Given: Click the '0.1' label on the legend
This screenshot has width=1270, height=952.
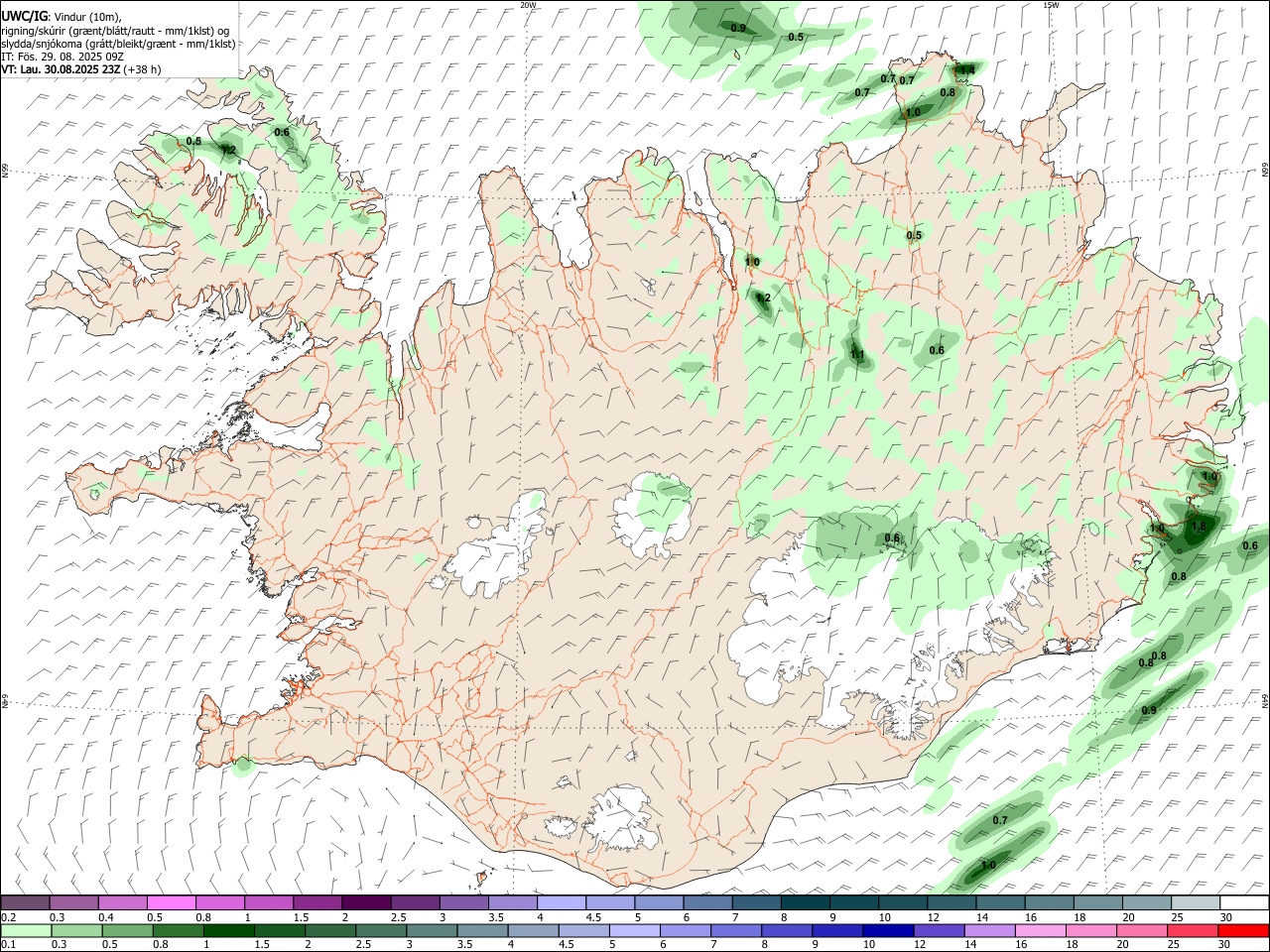Looking at the screenshot, I should pos(9,945).
